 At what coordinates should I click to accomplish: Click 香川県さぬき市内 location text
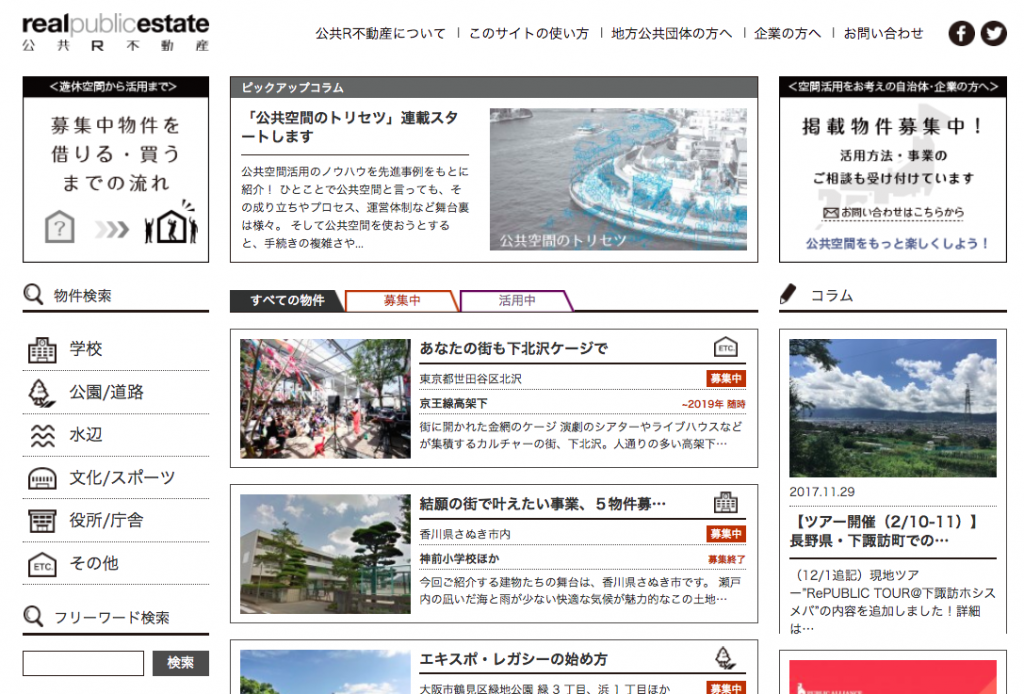point(465,534)
